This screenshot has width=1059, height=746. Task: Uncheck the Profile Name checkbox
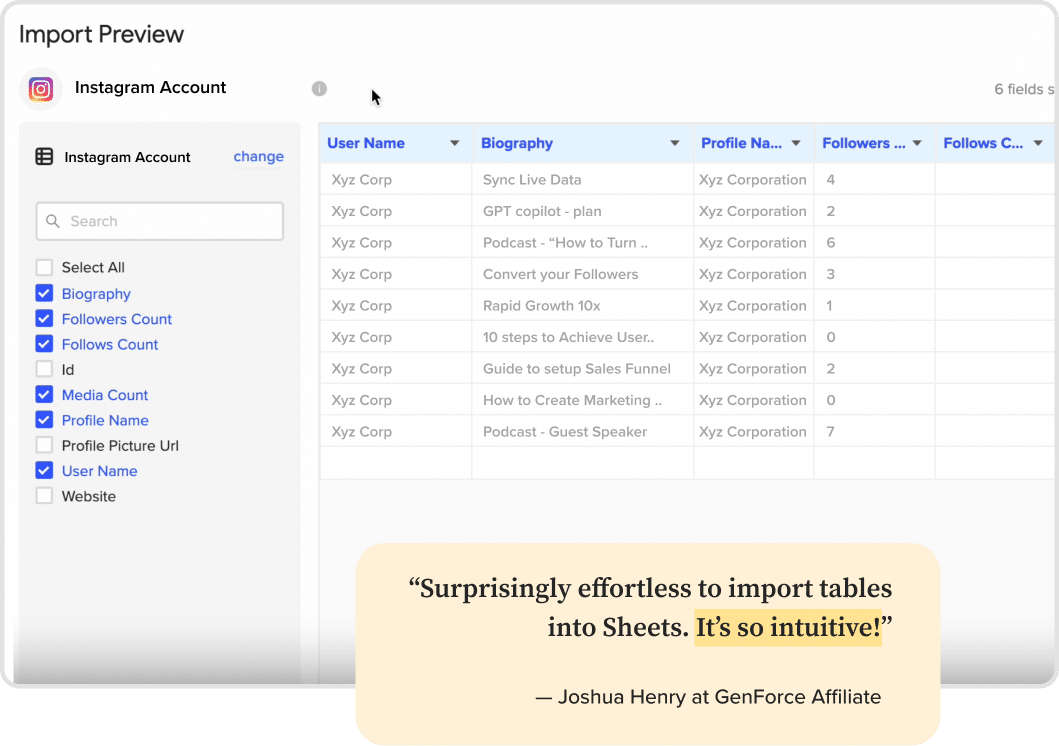tap(44, 420)
